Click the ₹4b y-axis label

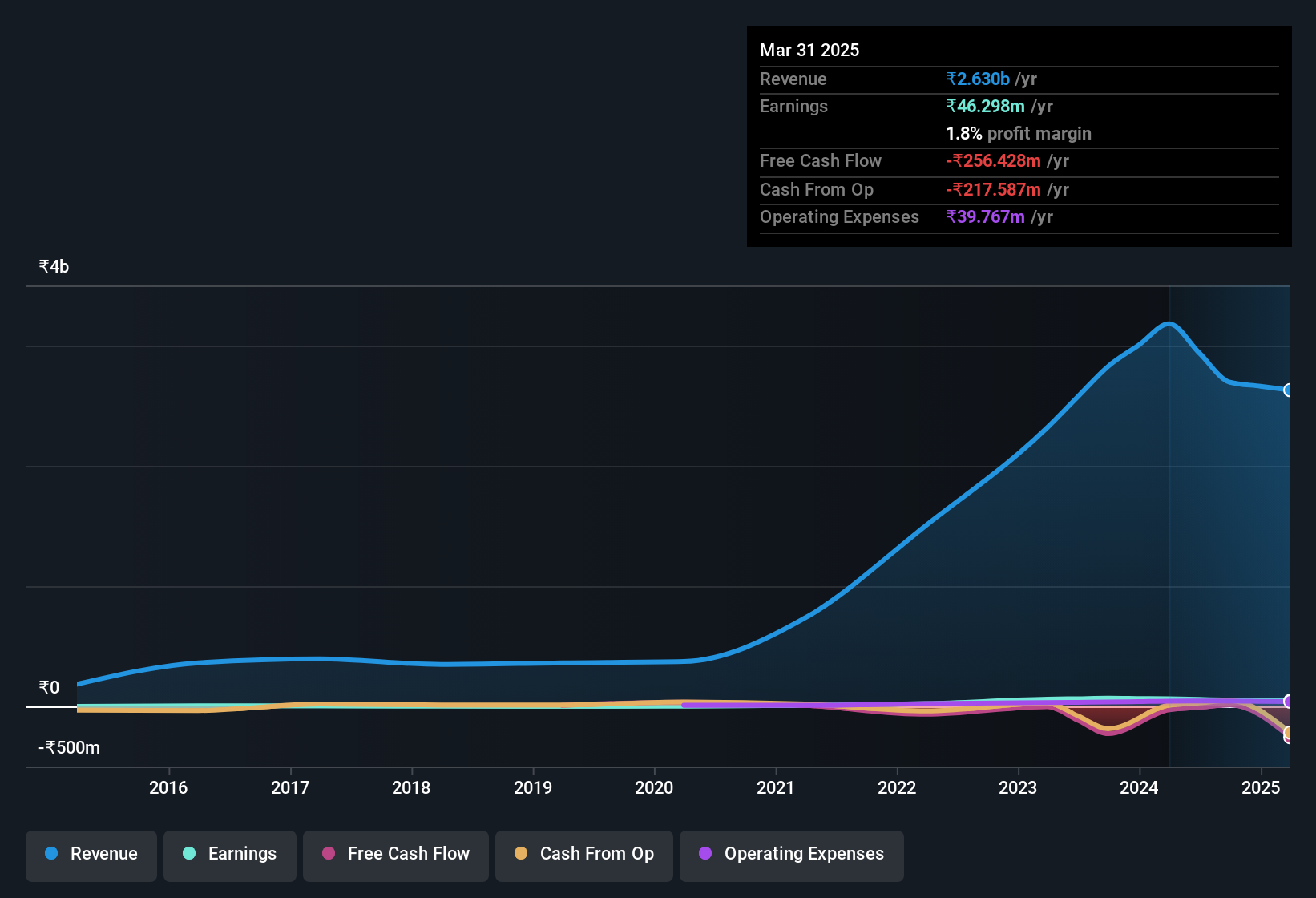click(54, 266)
